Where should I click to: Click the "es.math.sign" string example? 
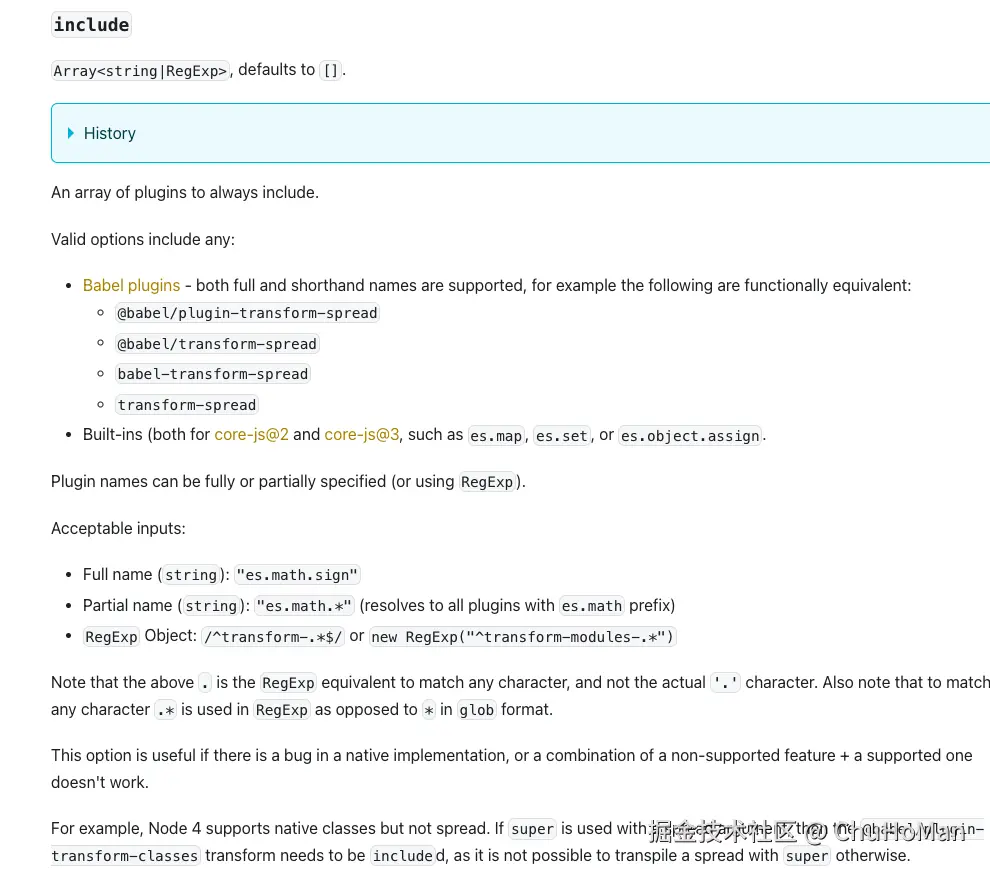pyautogui.click(x=297, y=575)
